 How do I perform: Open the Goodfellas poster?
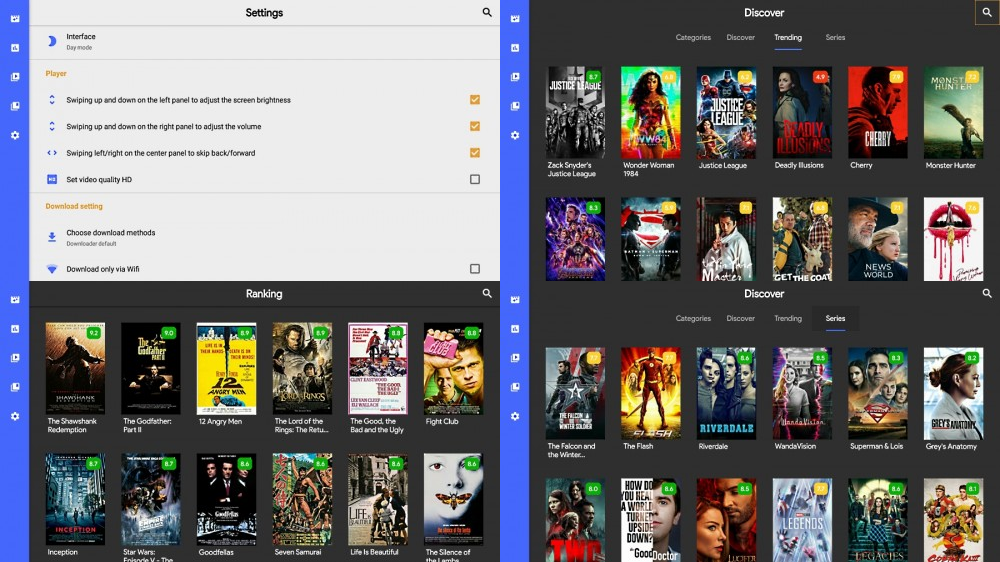(x=226, y=499)
